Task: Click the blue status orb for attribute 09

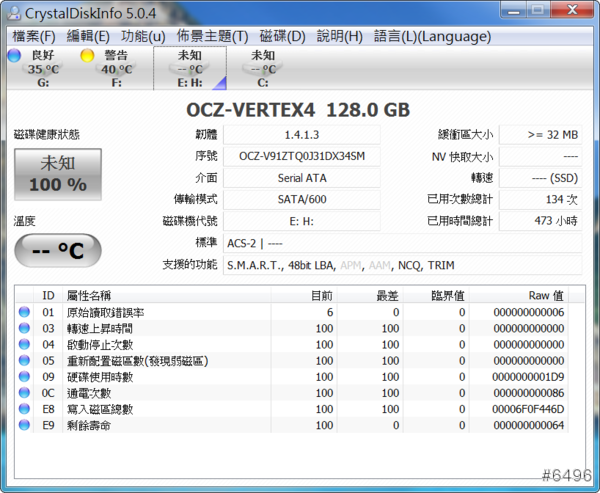Action: click(25, 377)
